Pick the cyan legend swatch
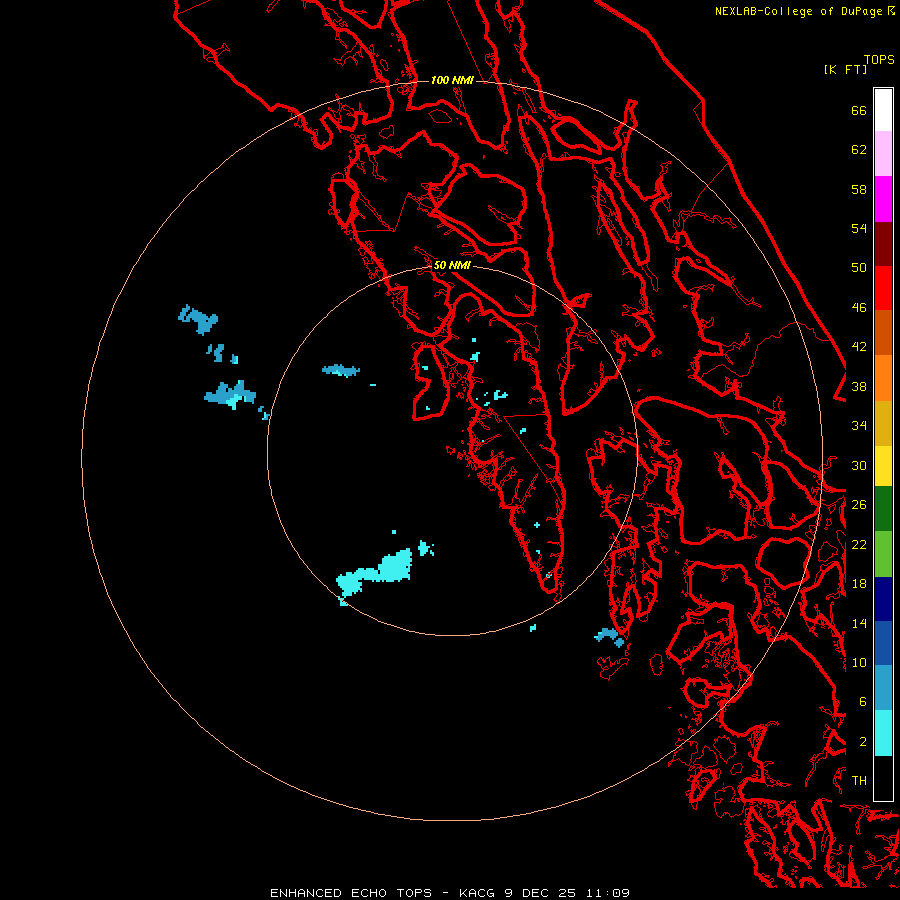Screen dimensions: 900x900 pos(883,733)
